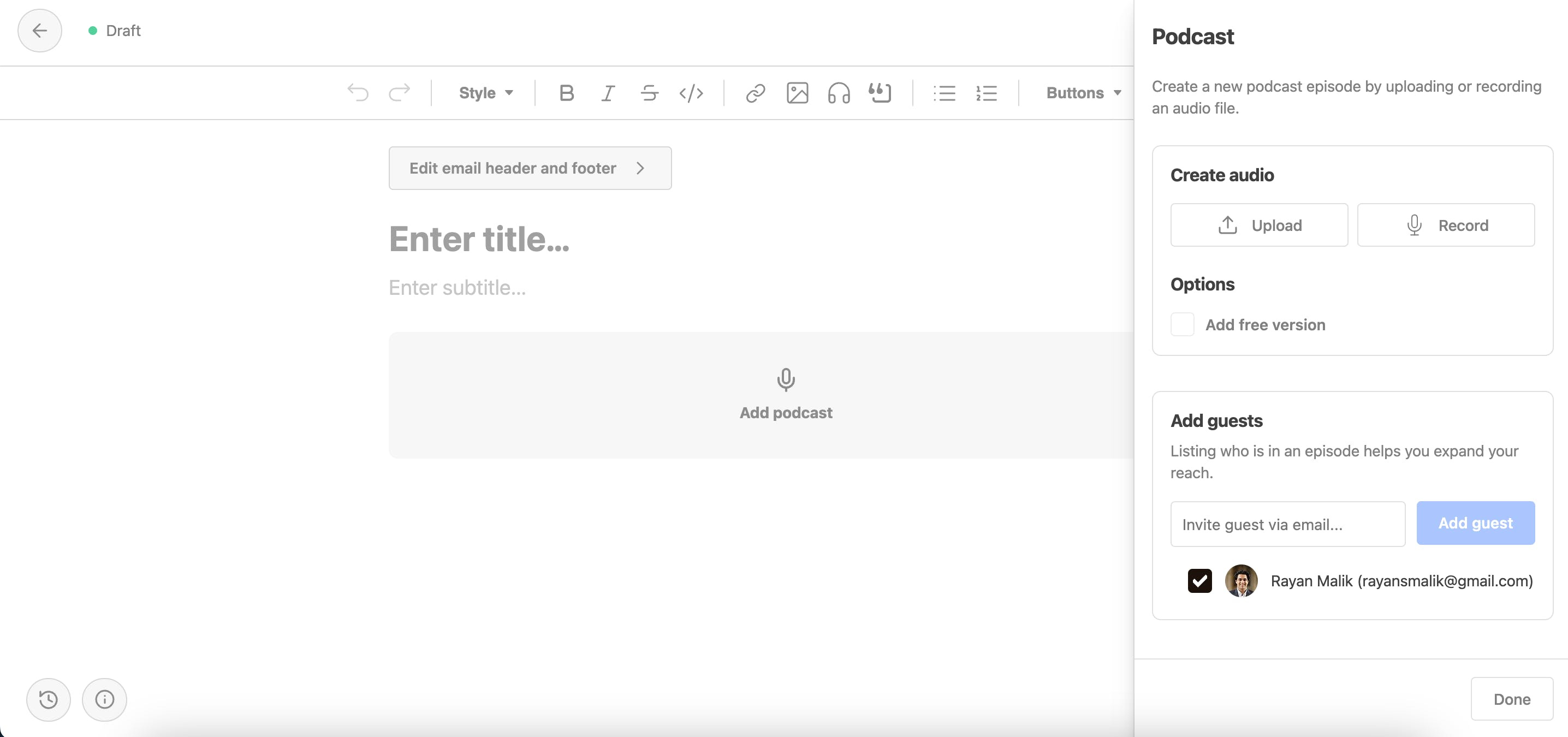Apply strikethrough formatting
The height and width of the screenshot is (737, 1568).
pos(650,93)
